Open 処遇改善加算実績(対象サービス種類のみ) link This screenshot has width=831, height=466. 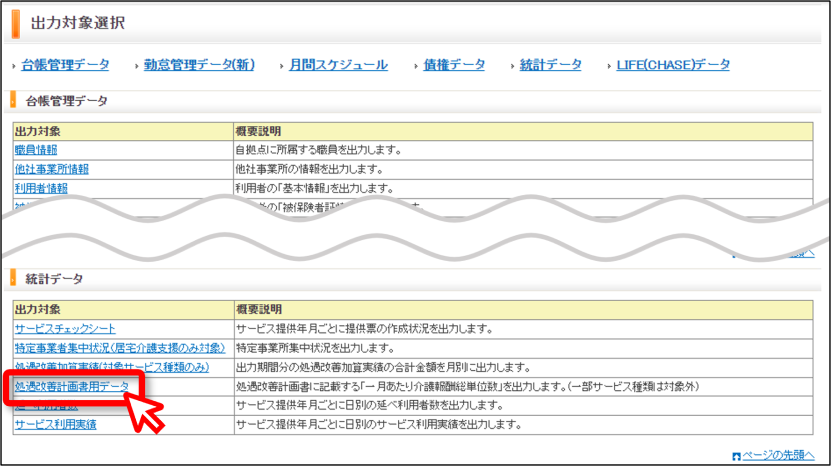click(112, 367)
